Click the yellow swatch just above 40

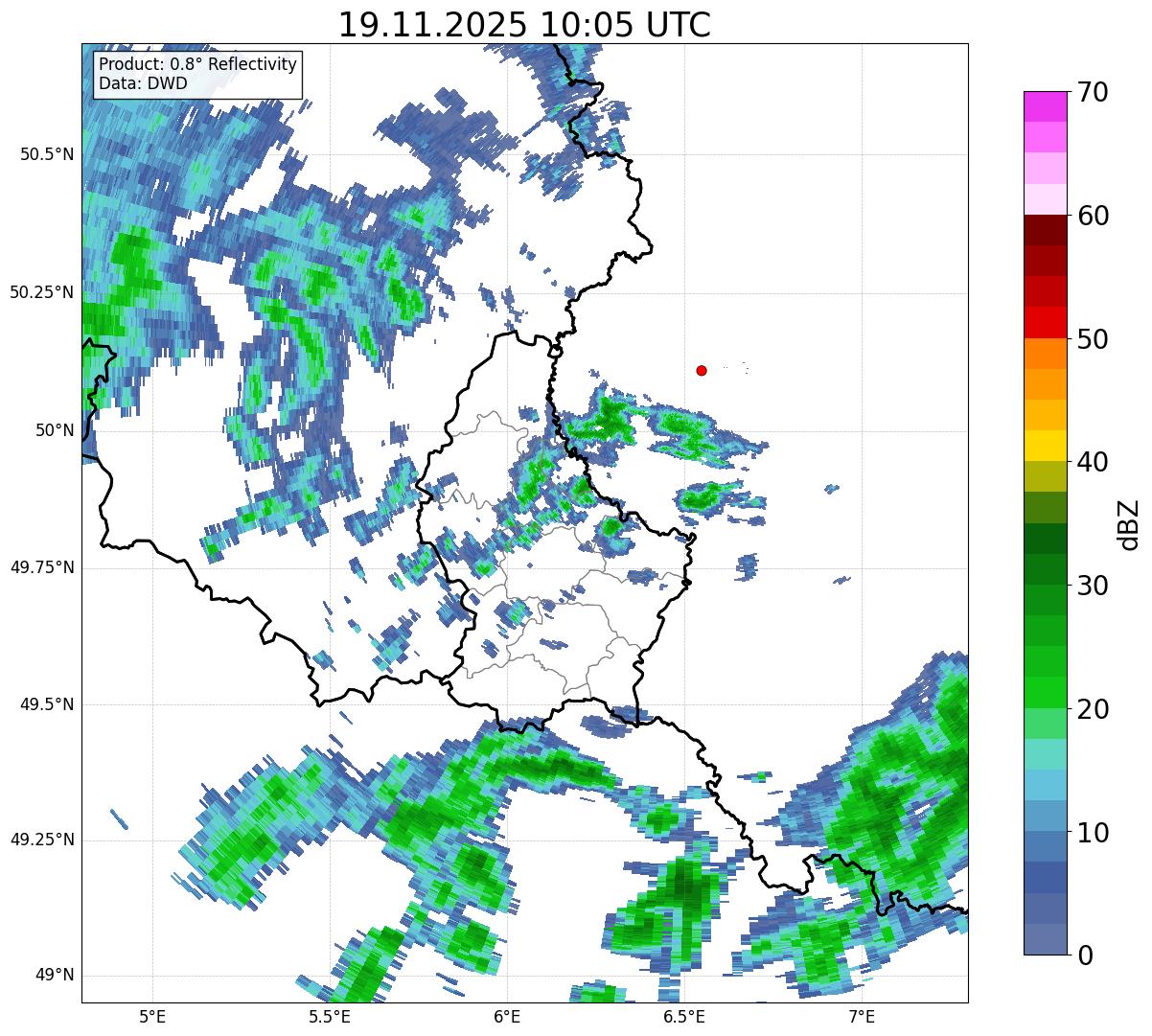pos(1046,447)
